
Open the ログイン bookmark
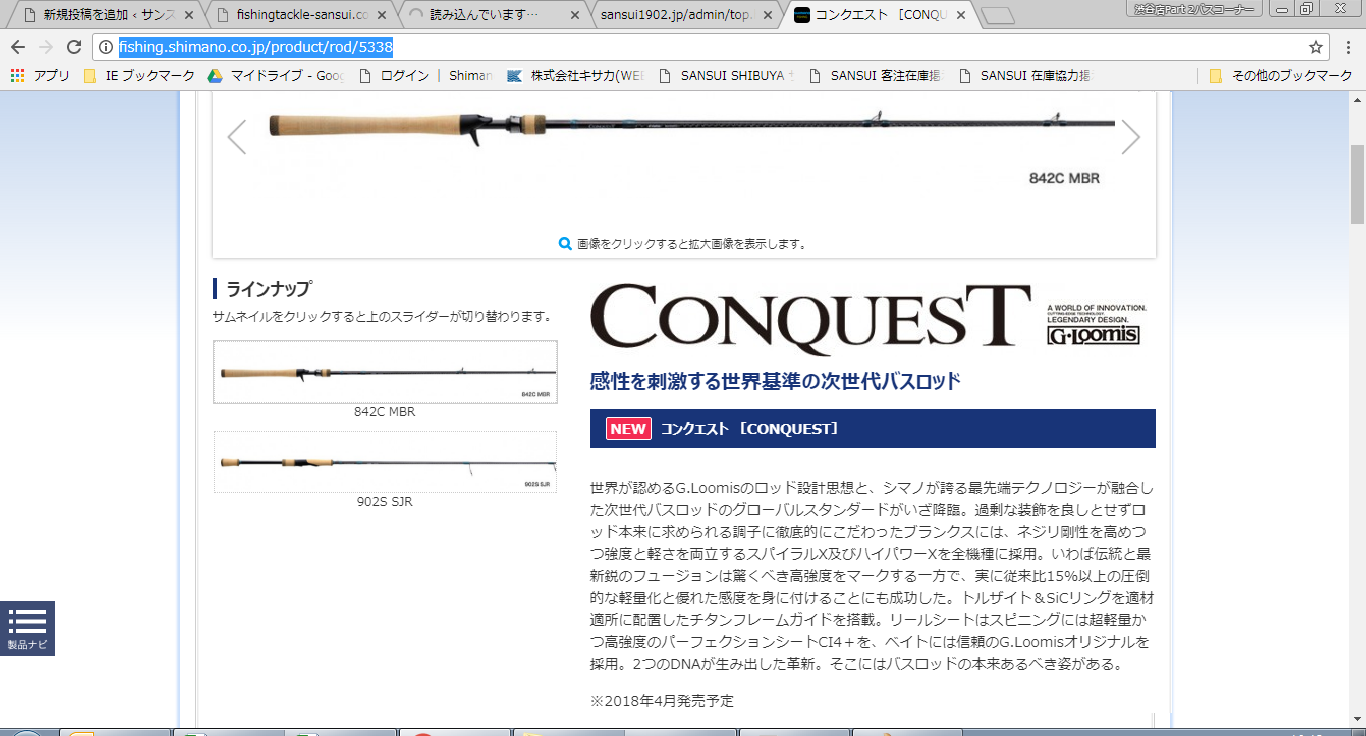tap(394, 75)
